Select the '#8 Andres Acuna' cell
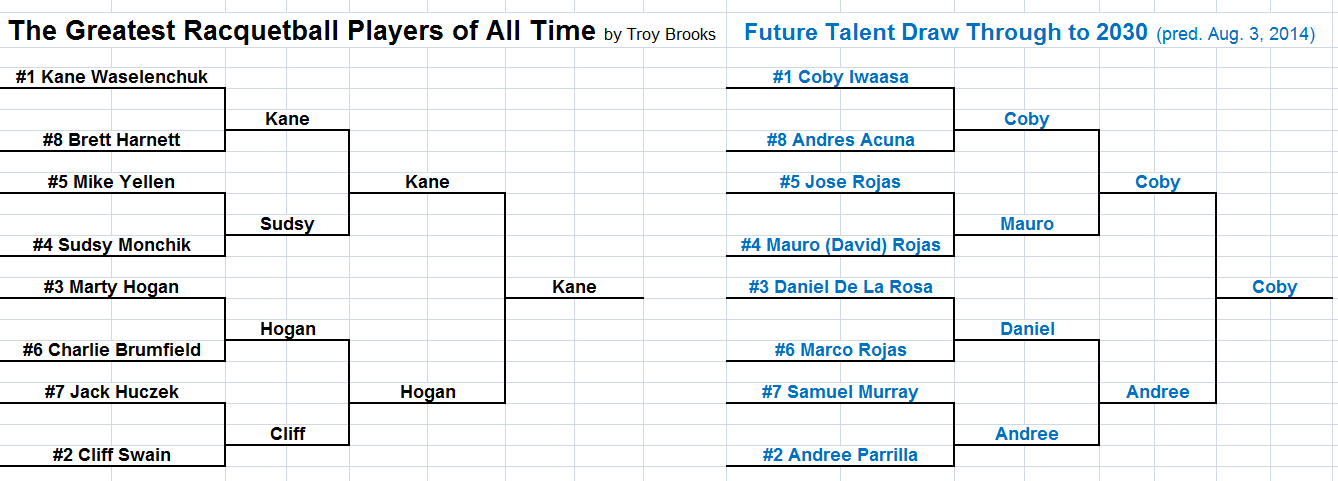This screenshot has width=1338, height=481. pos(840,140)
